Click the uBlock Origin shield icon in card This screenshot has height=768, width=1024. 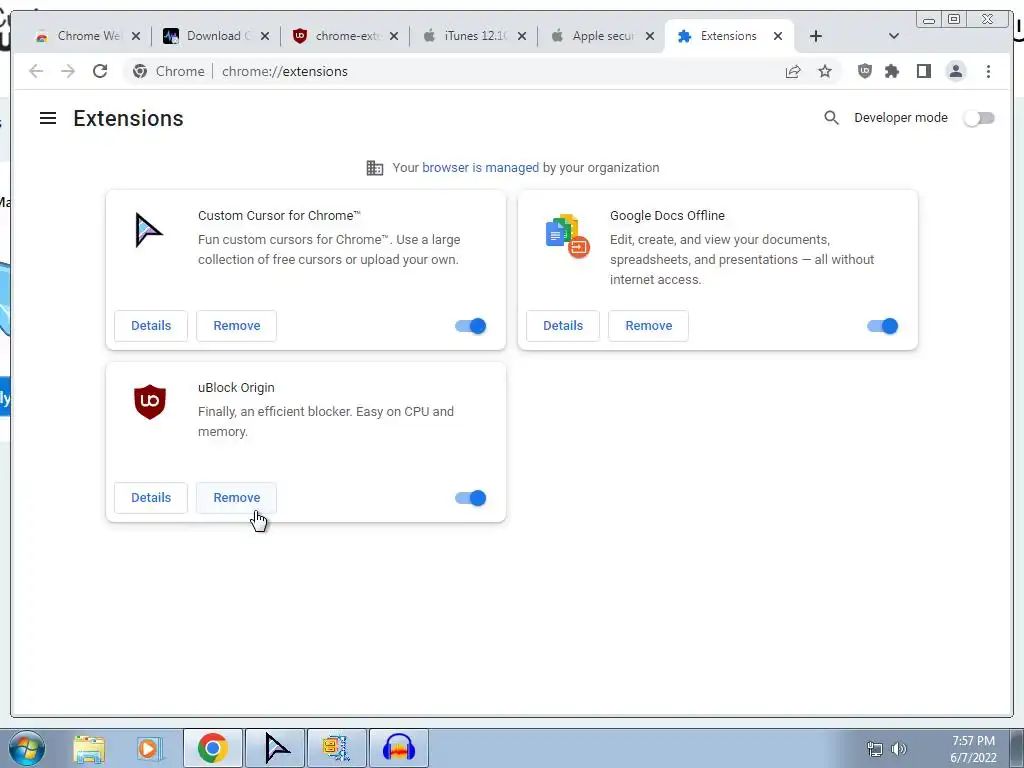tap(150, 402)
